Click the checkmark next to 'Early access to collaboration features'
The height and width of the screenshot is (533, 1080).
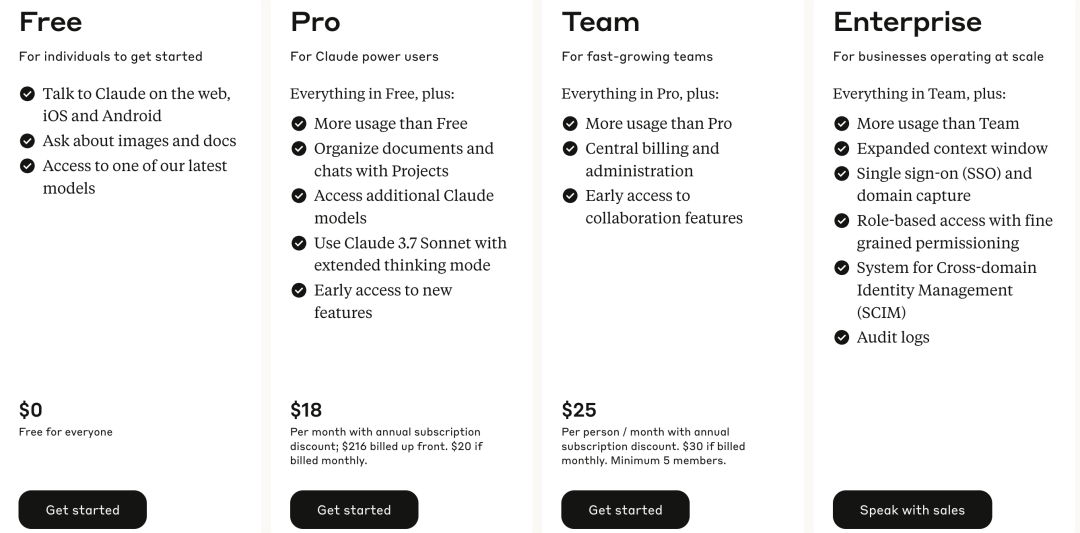tap(570, 196)
